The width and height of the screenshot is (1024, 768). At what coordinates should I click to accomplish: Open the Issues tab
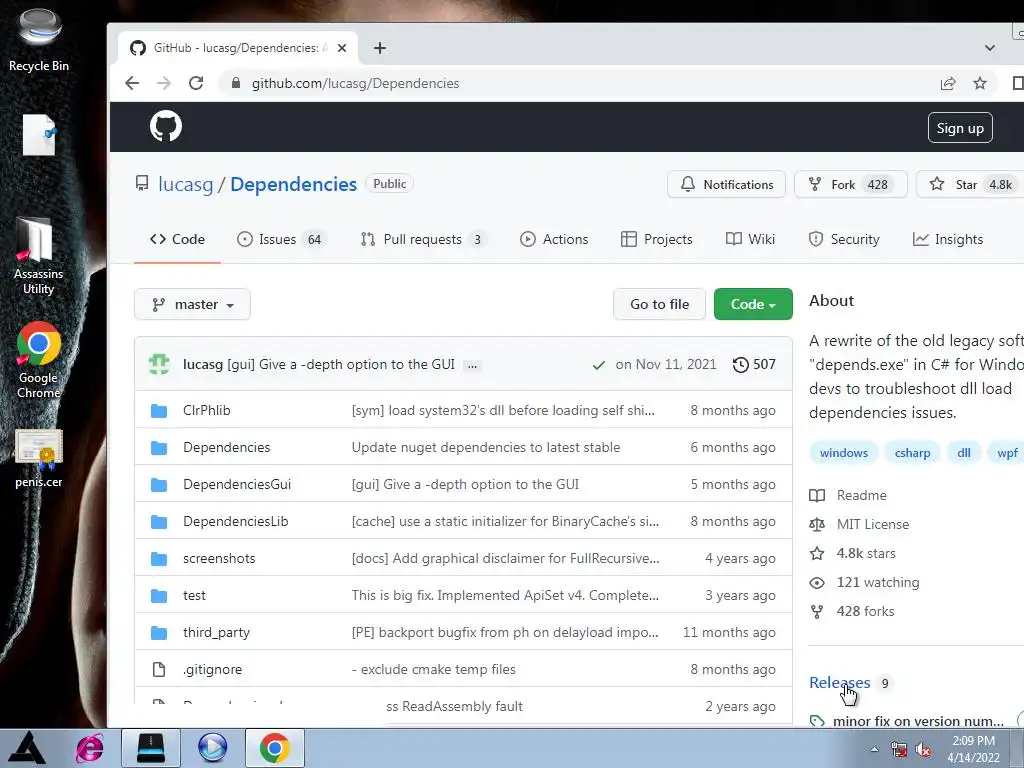click(x=281, y=239)
